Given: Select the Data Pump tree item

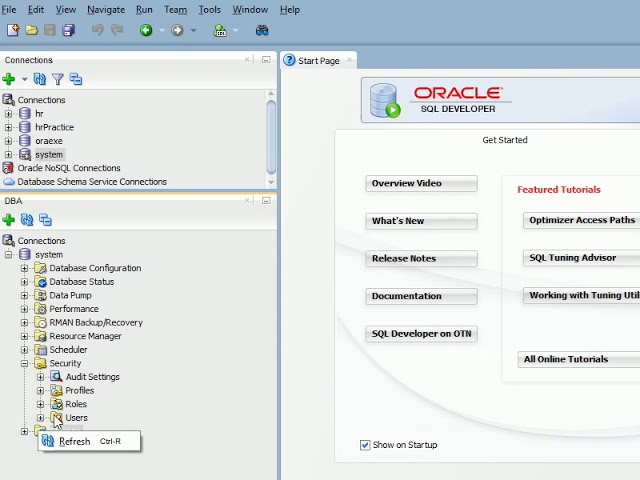Looking at the screenshot, I should pyautogui.click(x=70, y=295).
